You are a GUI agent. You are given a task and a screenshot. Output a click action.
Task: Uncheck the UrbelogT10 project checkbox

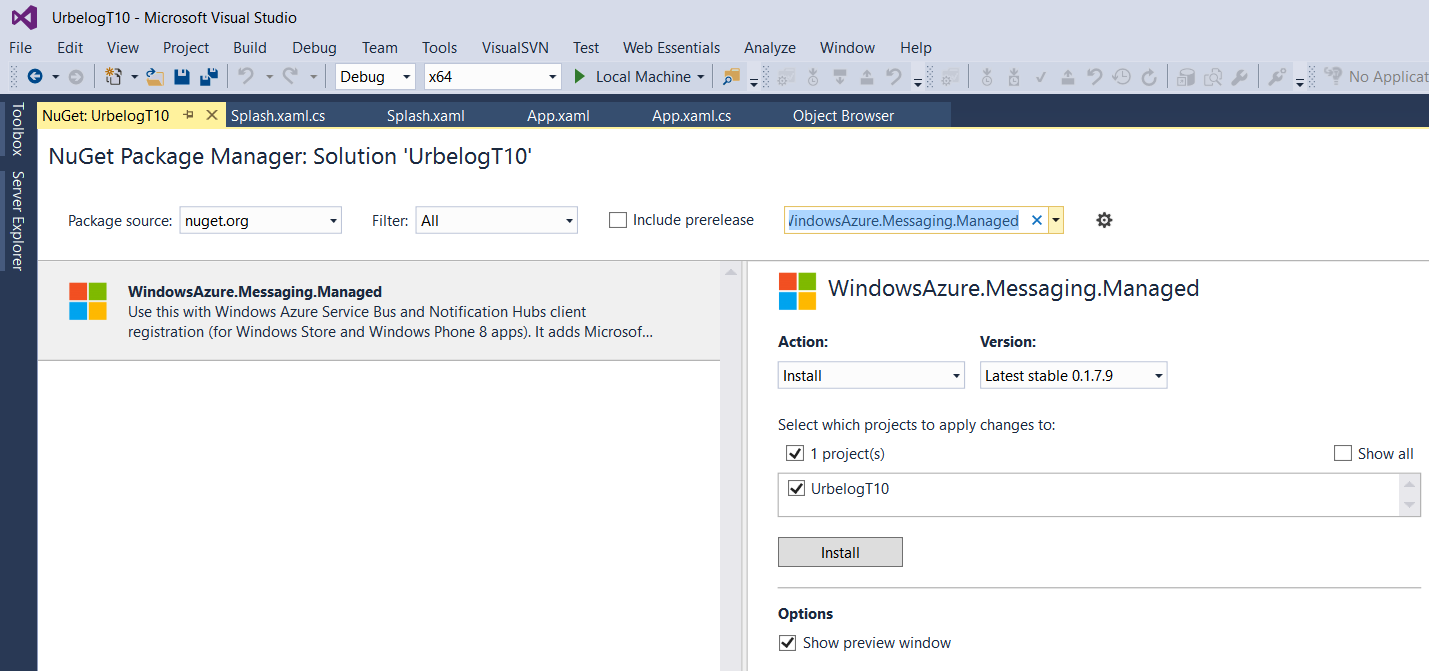coord(796,489)
